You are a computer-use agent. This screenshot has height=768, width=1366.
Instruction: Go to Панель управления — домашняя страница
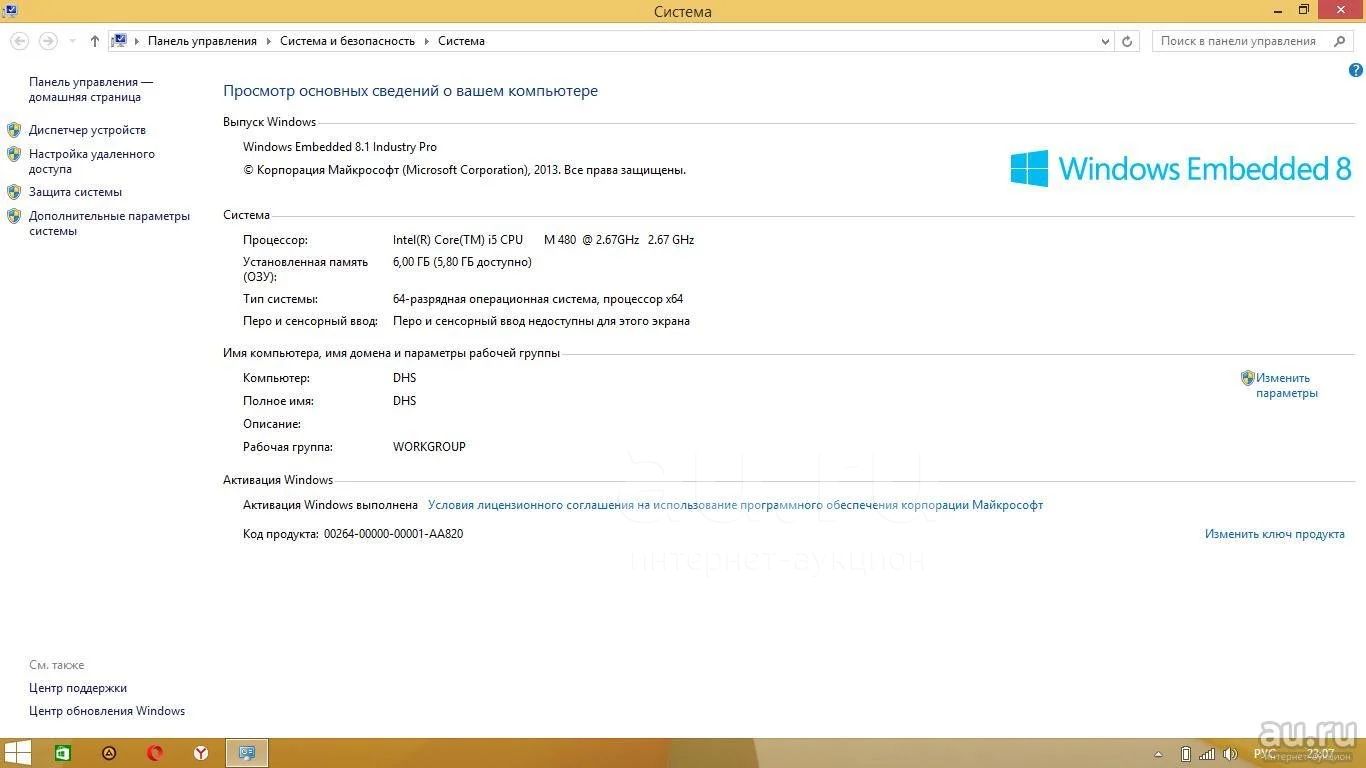[x=91, y=89]
